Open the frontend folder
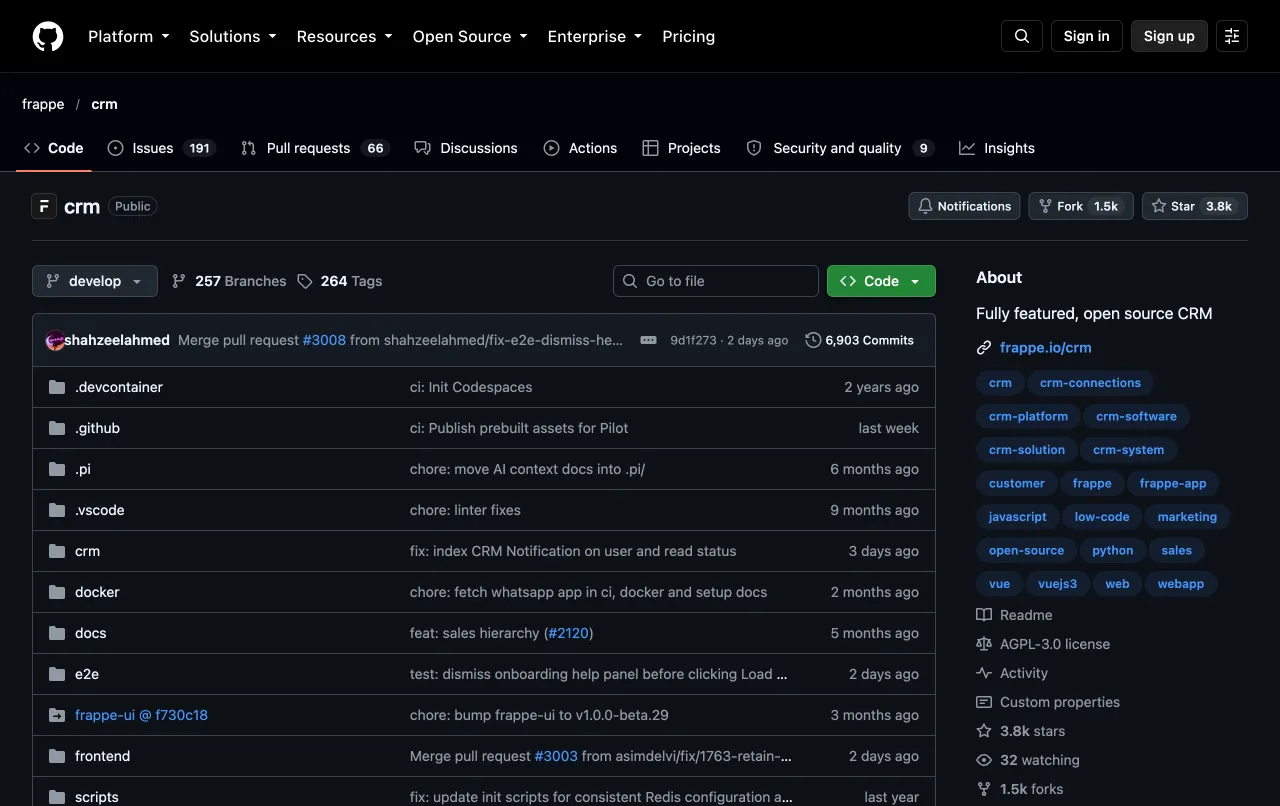The height and width of the screenshot is (806, 1280). pos(102,756)
